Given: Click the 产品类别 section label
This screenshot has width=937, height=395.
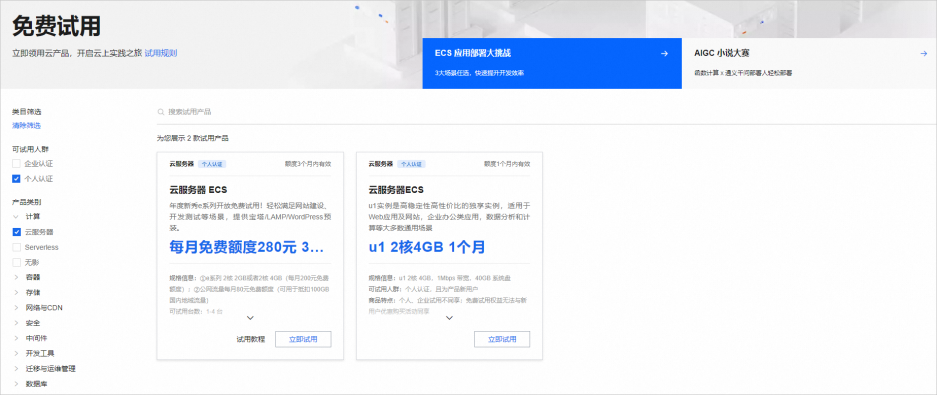Looking at the screenshot, I should (x=27, y=202).
